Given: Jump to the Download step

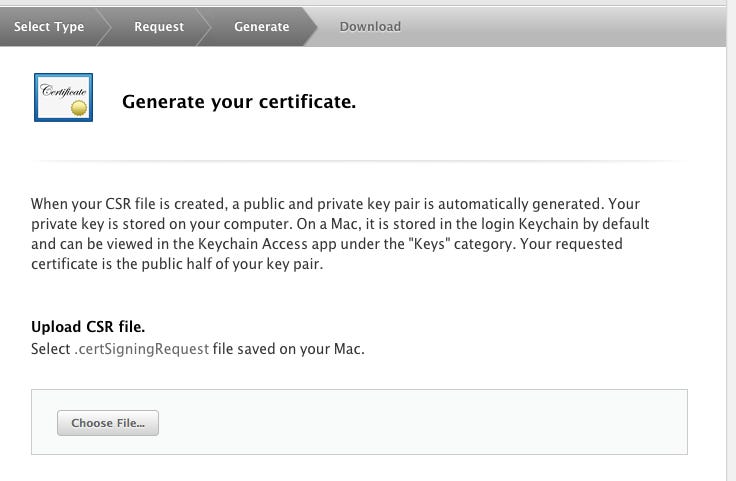Looking at the screenshot, I should [x=370, y=27].
